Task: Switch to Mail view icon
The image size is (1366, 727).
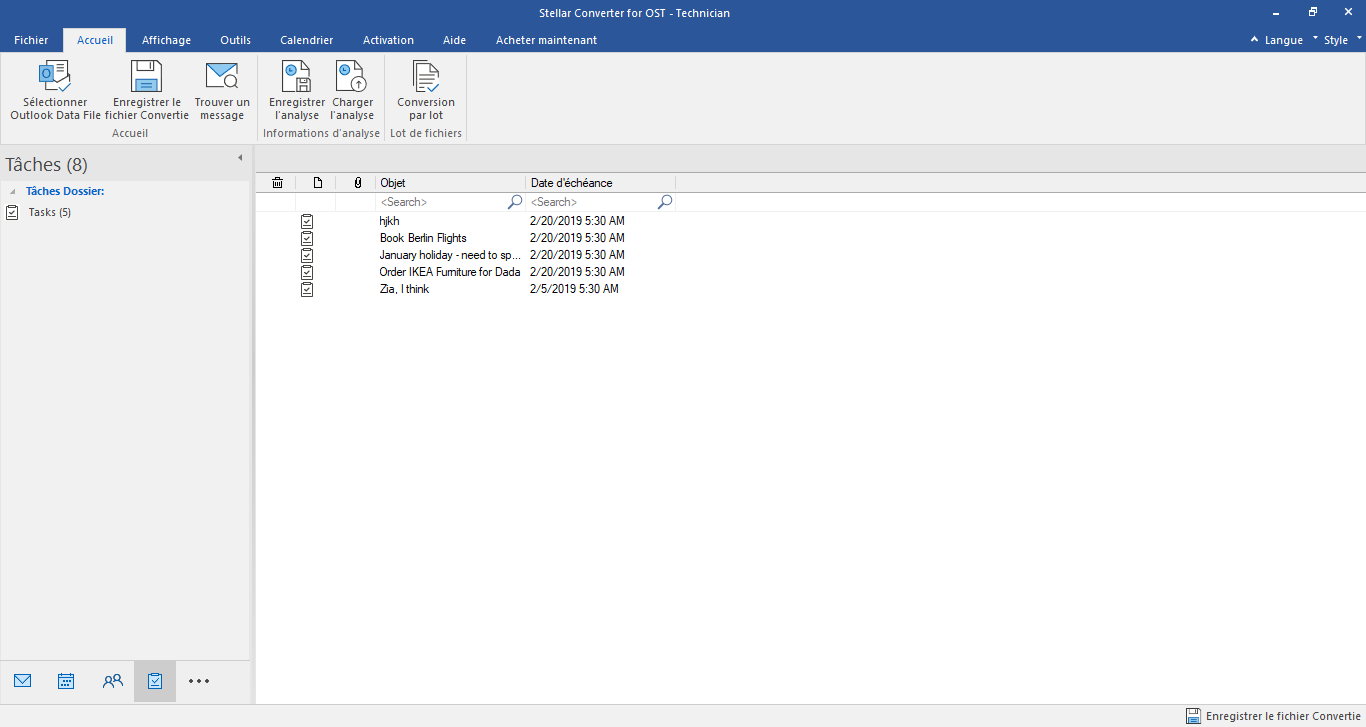Action: tap(23, 681)
